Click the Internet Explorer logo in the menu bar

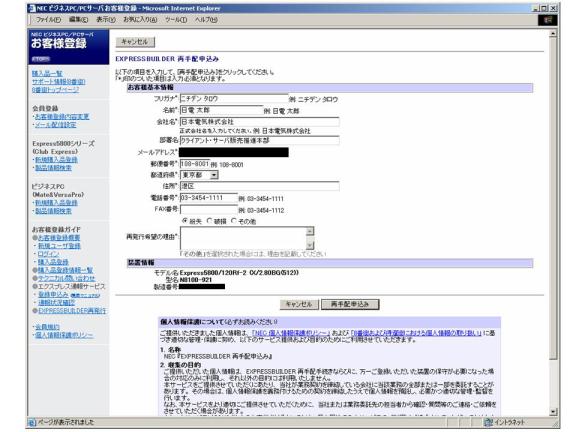[x=548, y=20]
